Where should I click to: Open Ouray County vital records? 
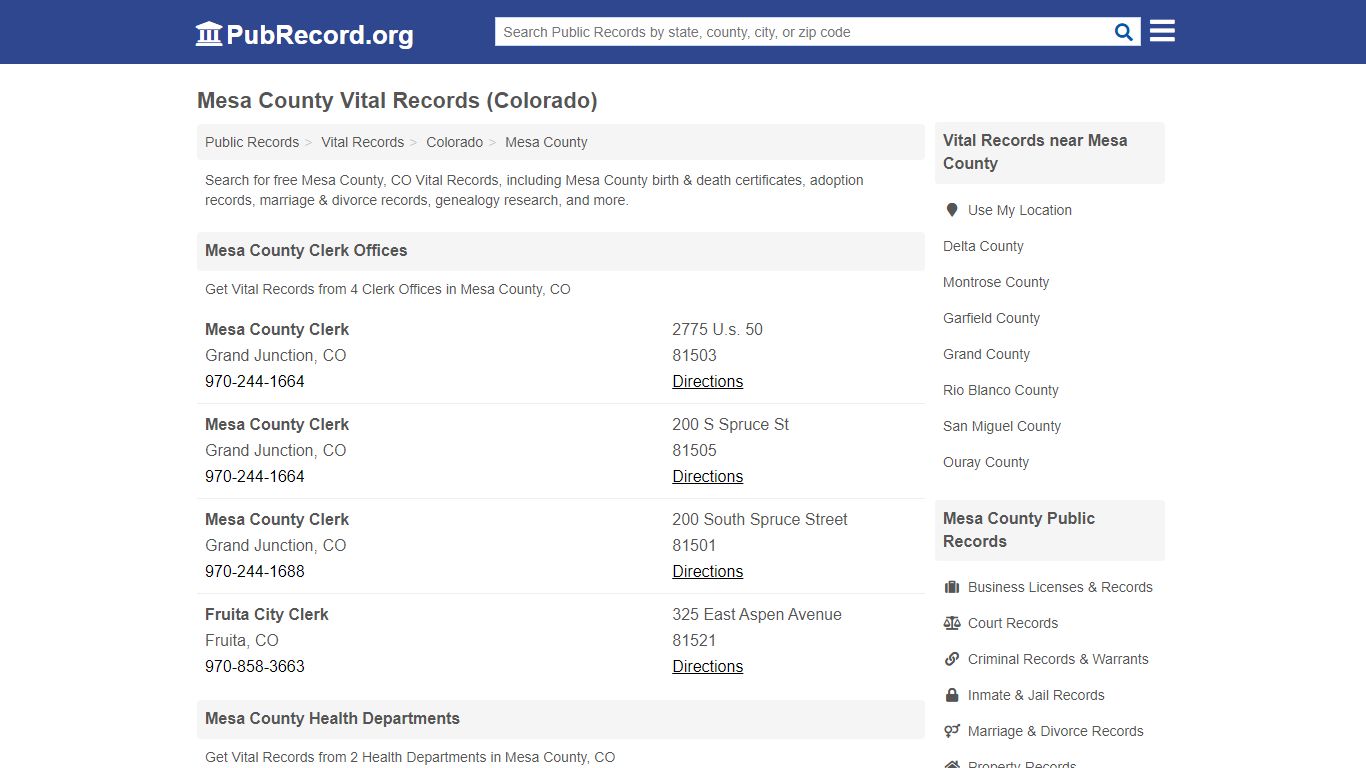pyautogui.click(x=985, y=462)
